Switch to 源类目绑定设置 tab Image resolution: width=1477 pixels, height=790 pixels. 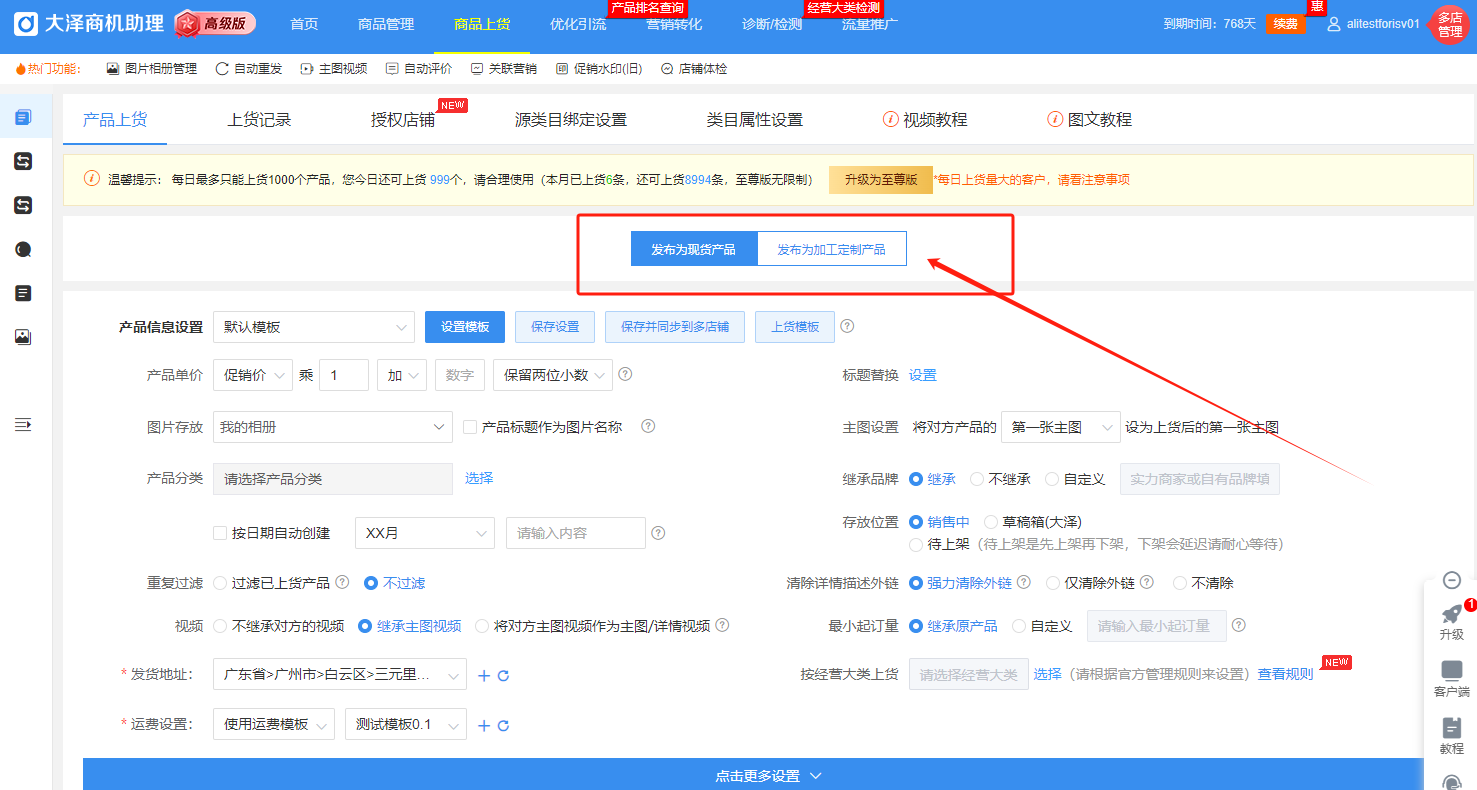(571, 120)
